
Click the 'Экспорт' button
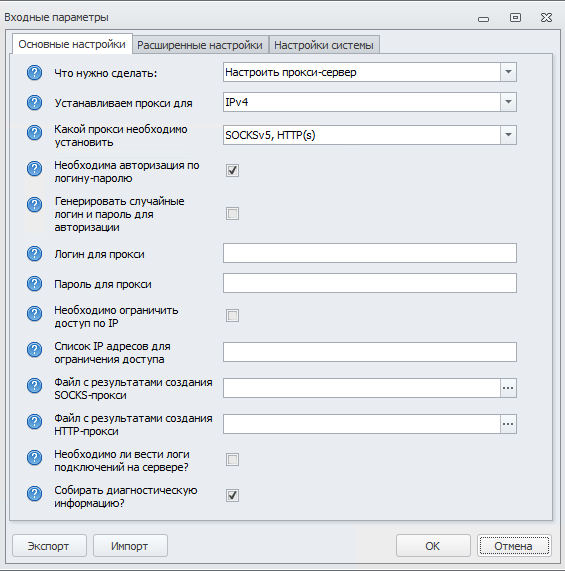50,546
